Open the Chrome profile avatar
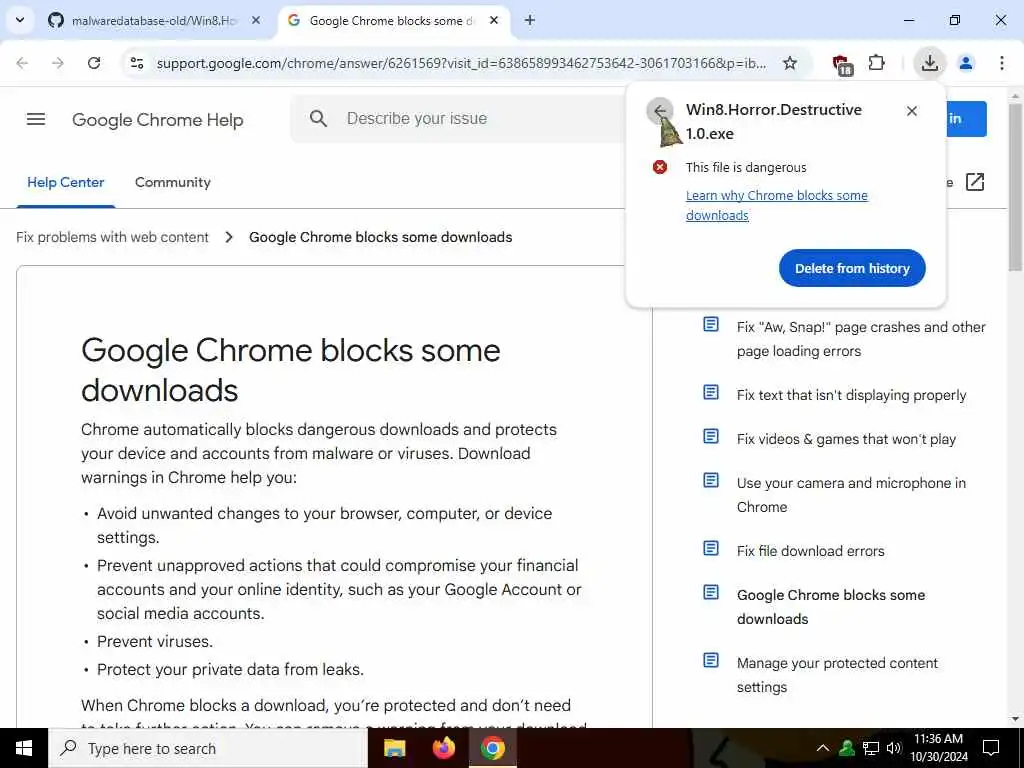This screenshot has height=768, width=1024. [966, 63]
